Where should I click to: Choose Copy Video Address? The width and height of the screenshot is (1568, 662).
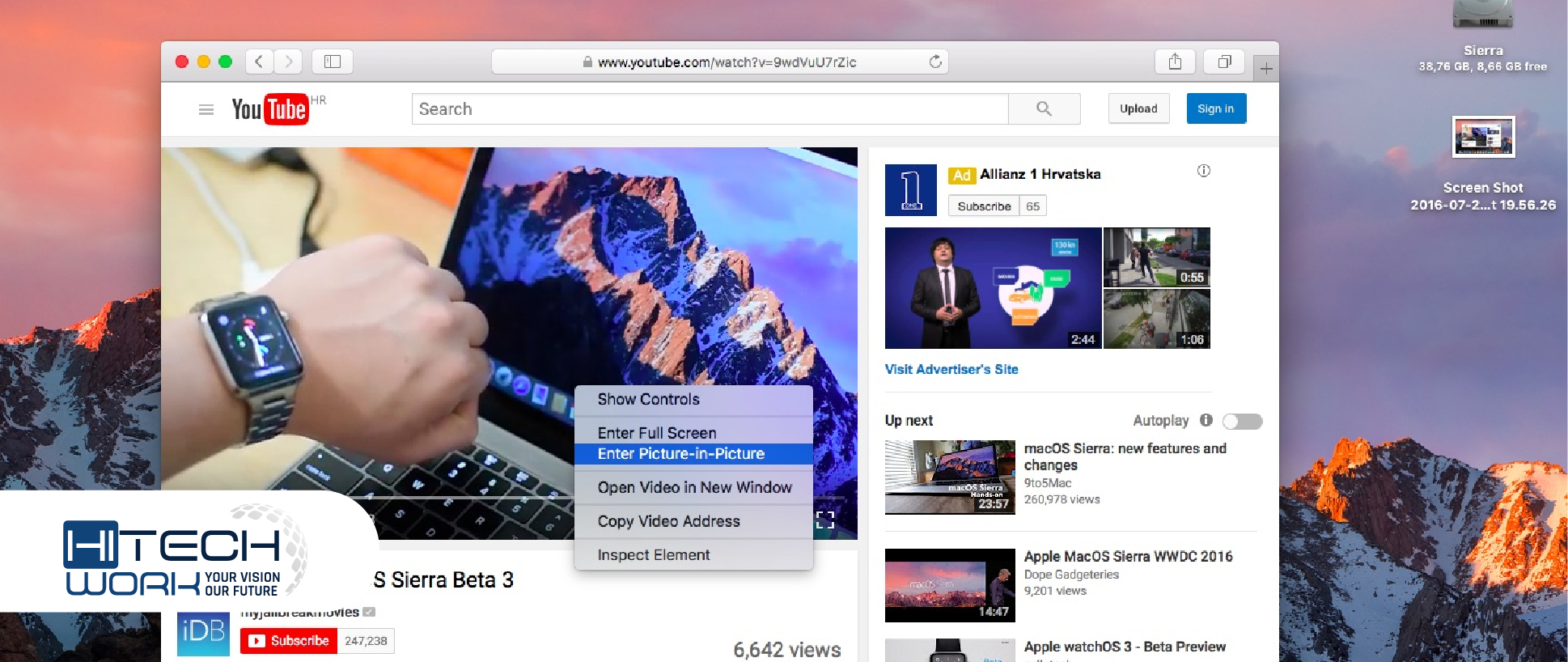693,521
